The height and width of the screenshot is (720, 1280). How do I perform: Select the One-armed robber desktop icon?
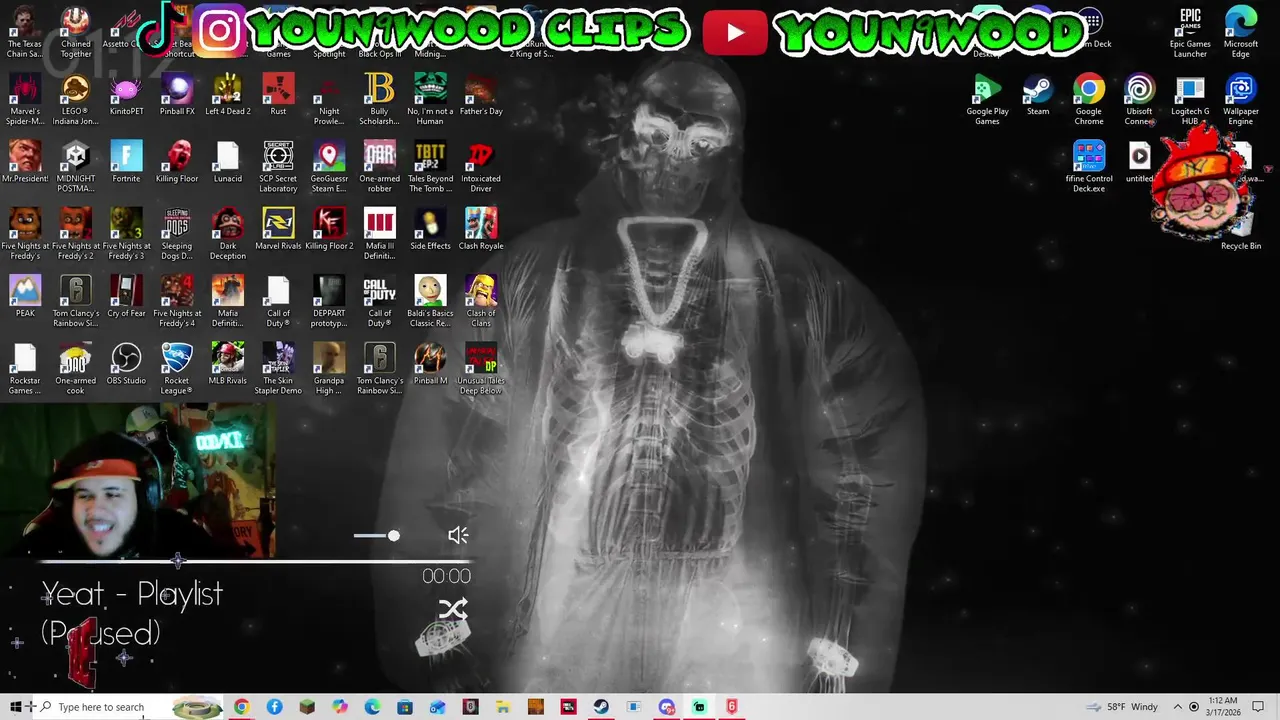[379, 166]
